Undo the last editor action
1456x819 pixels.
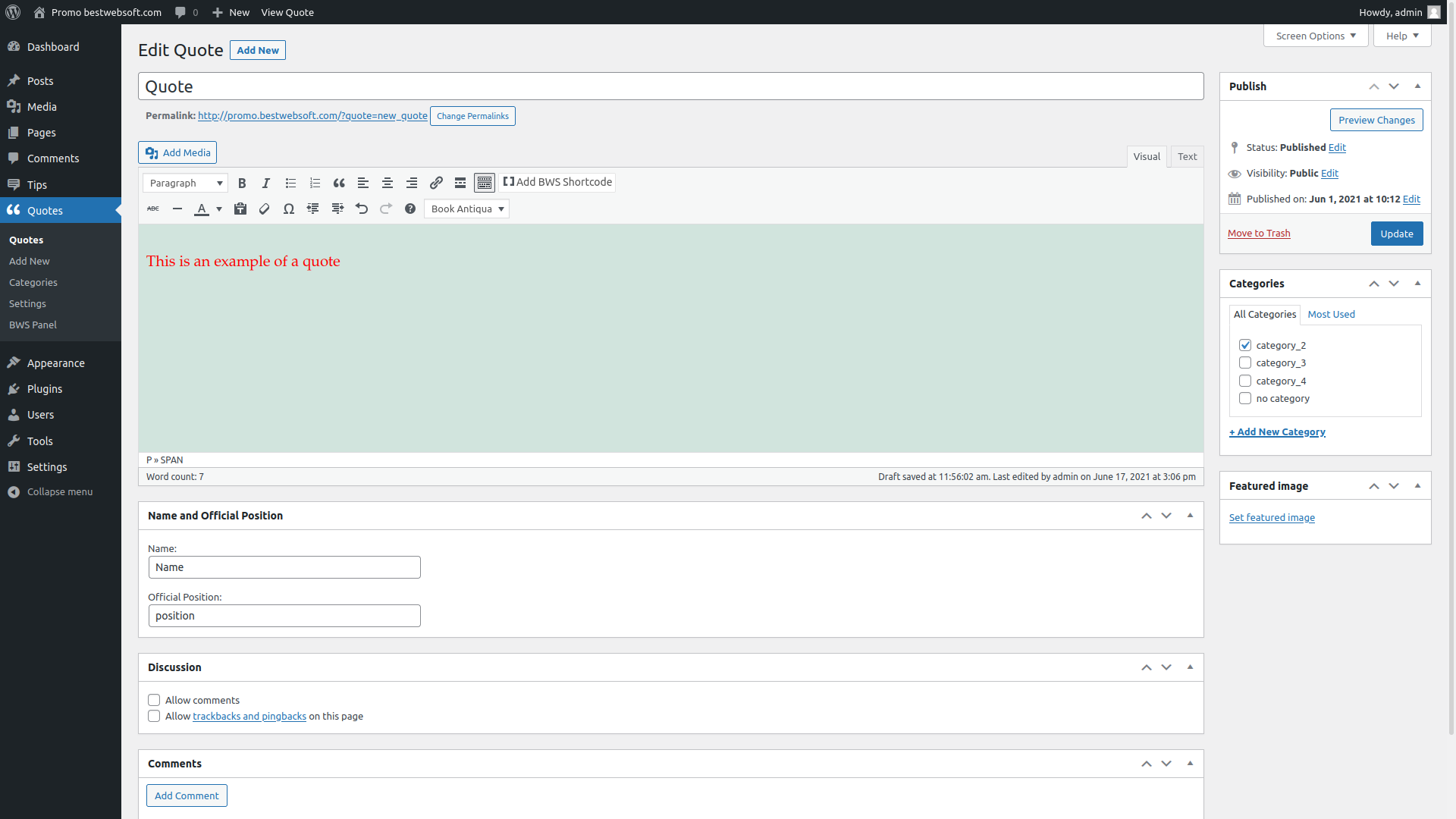click(x=362, y=209)
